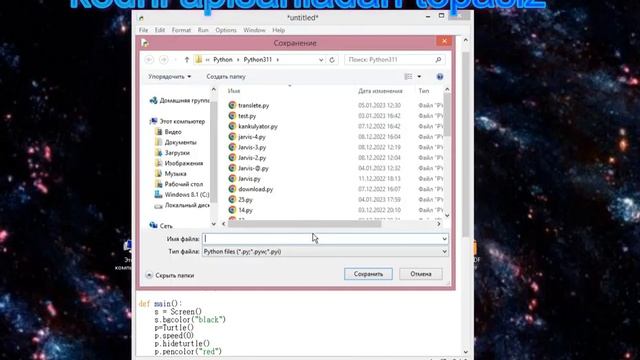640x360 pixels.
Task: Sort by the Имя column header
Action: [234, 91]
